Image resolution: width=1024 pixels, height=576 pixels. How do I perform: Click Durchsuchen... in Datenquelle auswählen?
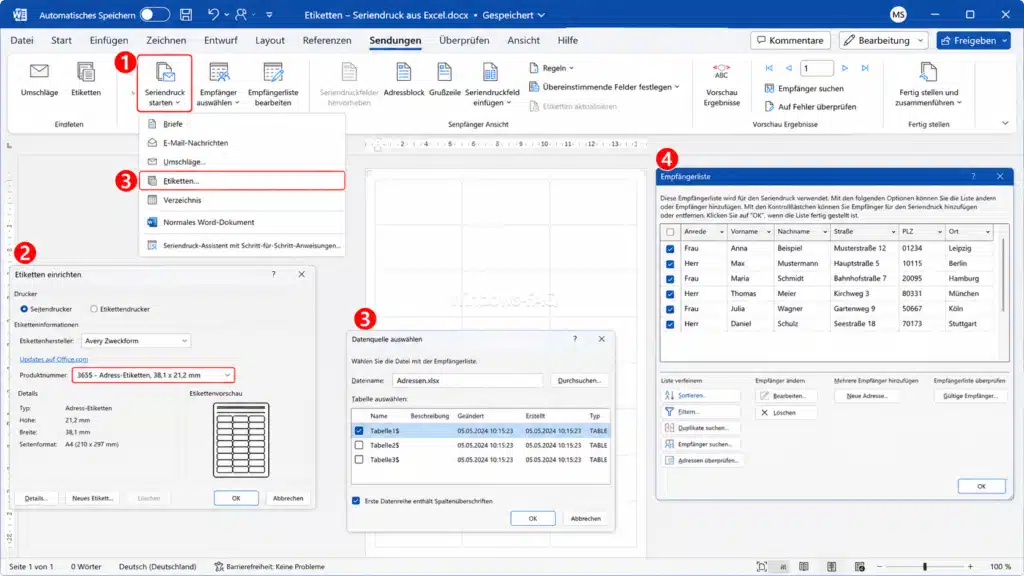pos(579,380)
